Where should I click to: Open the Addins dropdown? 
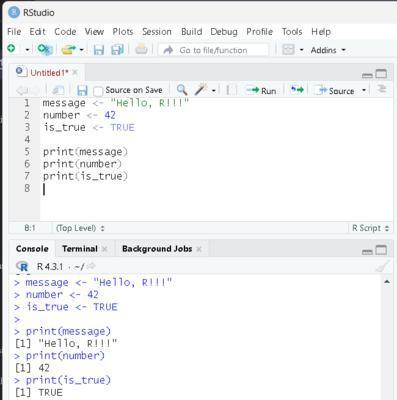tap(328, 50)
